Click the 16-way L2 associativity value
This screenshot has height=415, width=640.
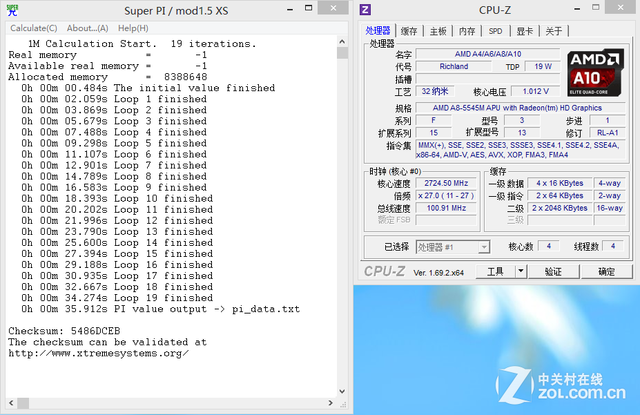[609, 208]
